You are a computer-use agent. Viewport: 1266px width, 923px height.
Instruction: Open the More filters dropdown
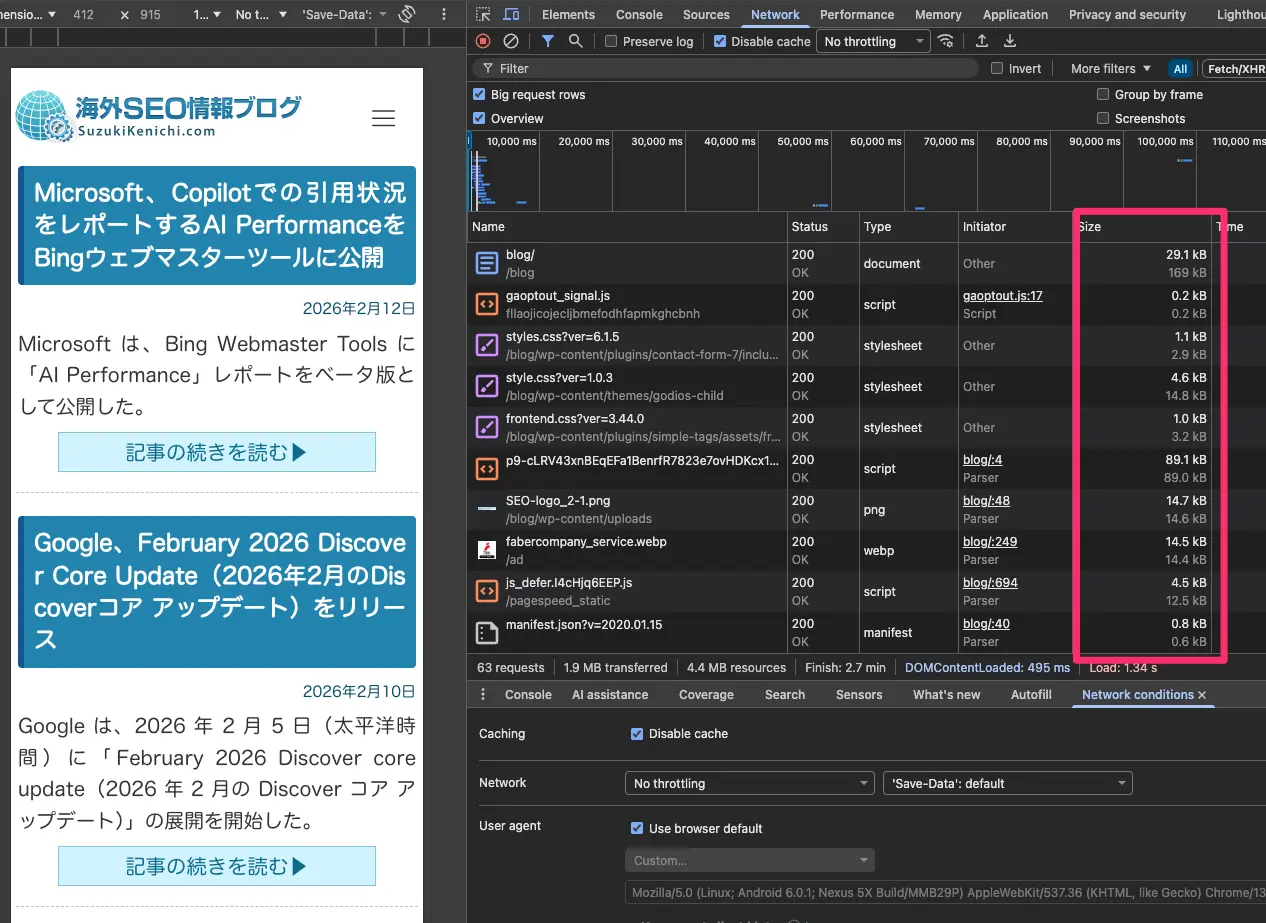[x=1108, y=68]
